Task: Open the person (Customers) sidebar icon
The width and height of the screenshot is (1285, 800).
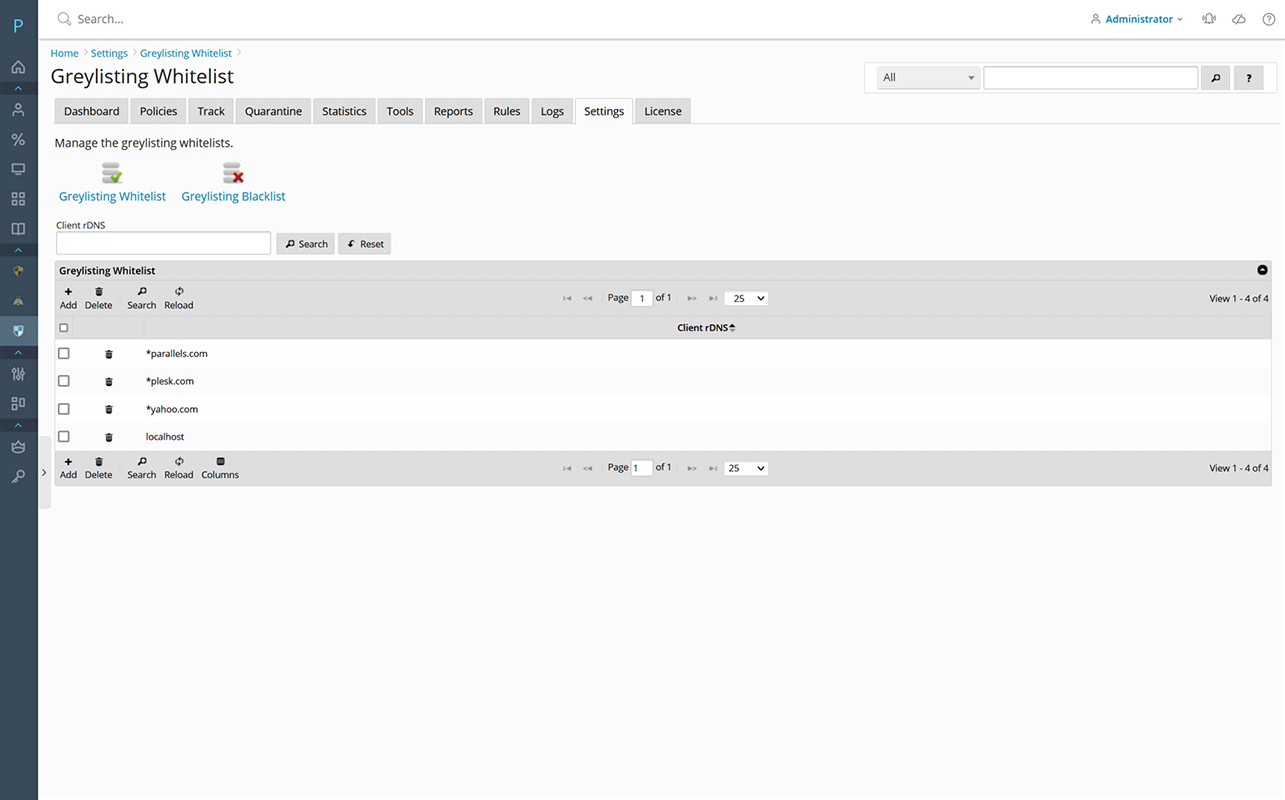Action: (18, 110)
